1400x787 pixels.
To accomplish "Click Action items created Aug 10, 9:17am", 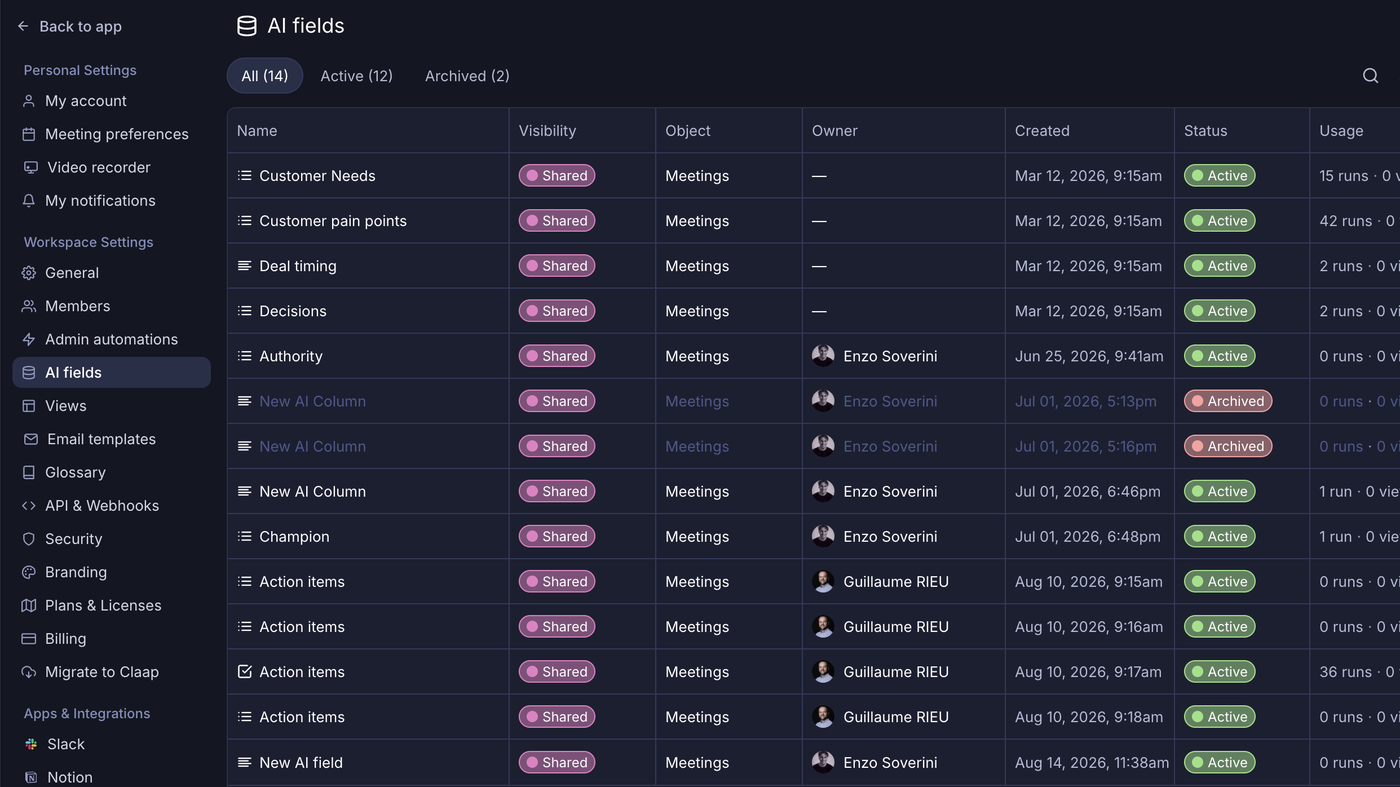I will tap(302, 672).
